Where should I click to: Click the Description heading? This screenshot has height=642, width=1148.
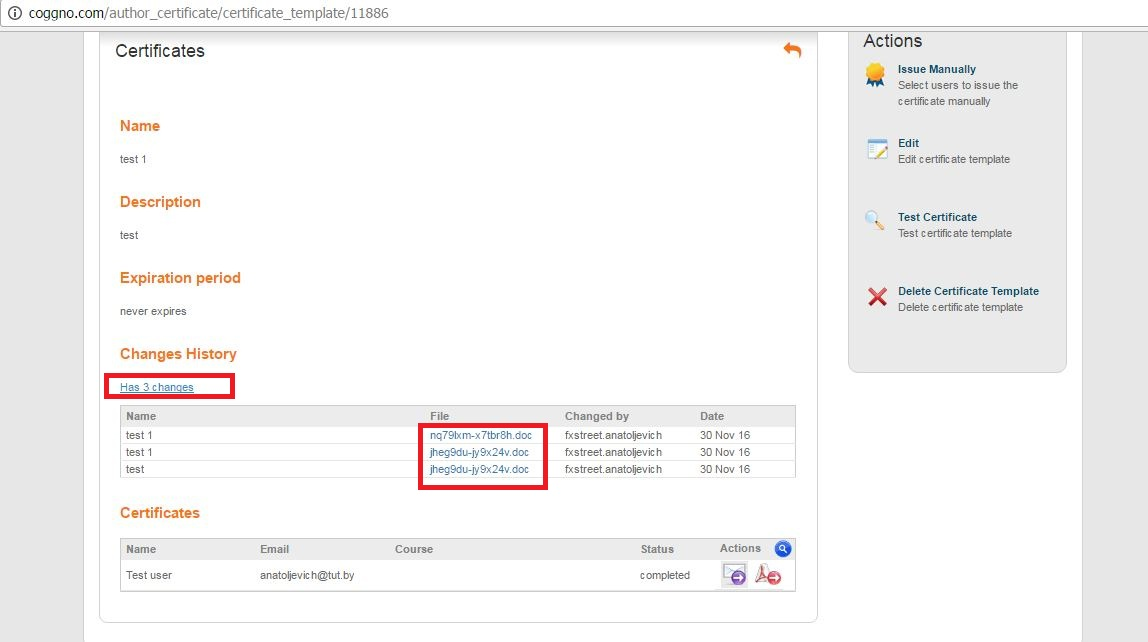click(160, 202)
